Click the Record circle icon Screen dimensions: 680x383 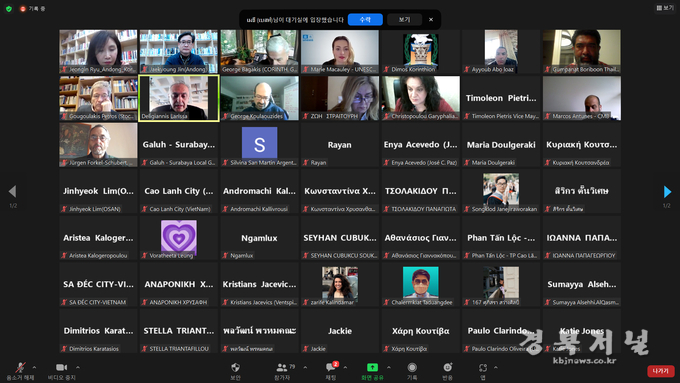412,368
